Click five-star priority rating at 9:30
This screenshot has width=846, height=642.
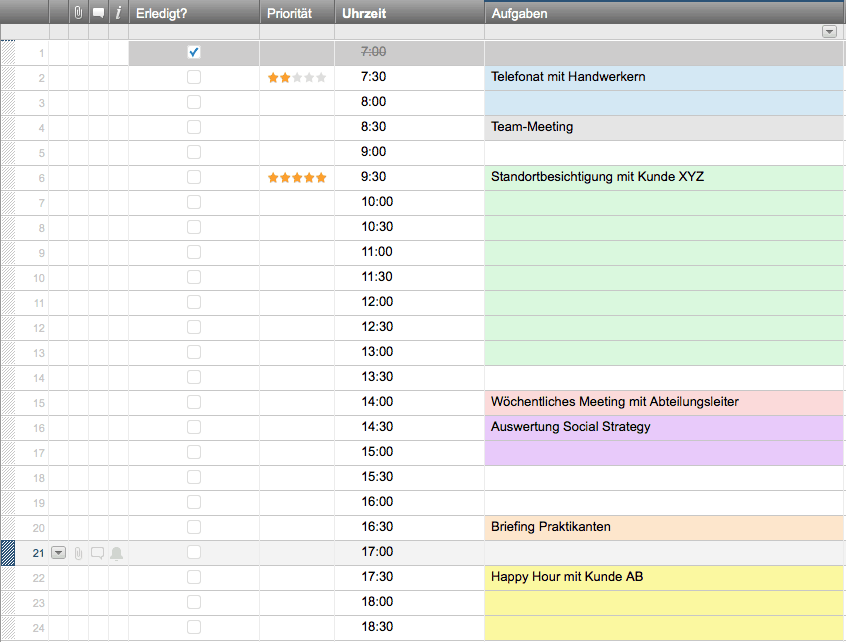click(x=297, y=177)
